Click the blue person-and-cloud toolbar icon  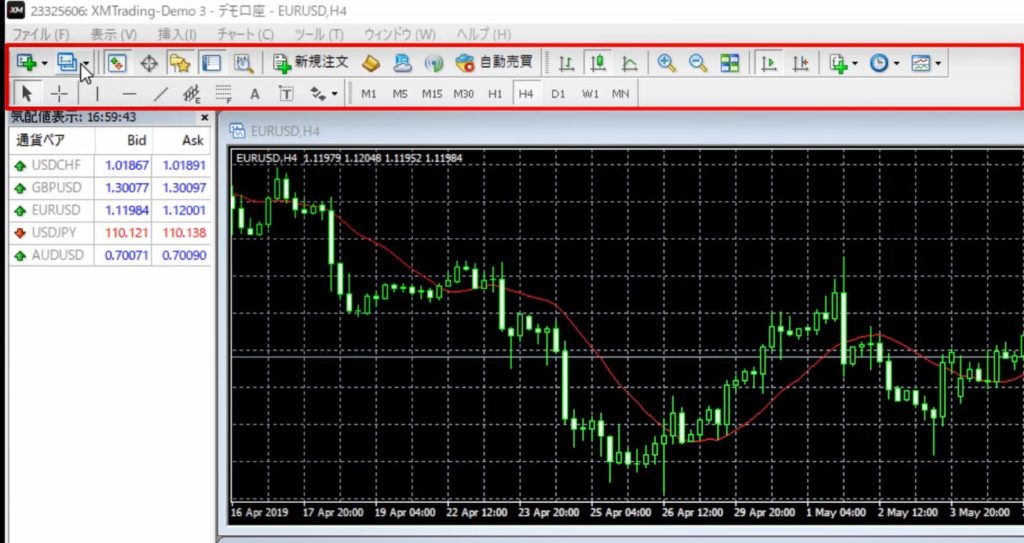[403, 63]
